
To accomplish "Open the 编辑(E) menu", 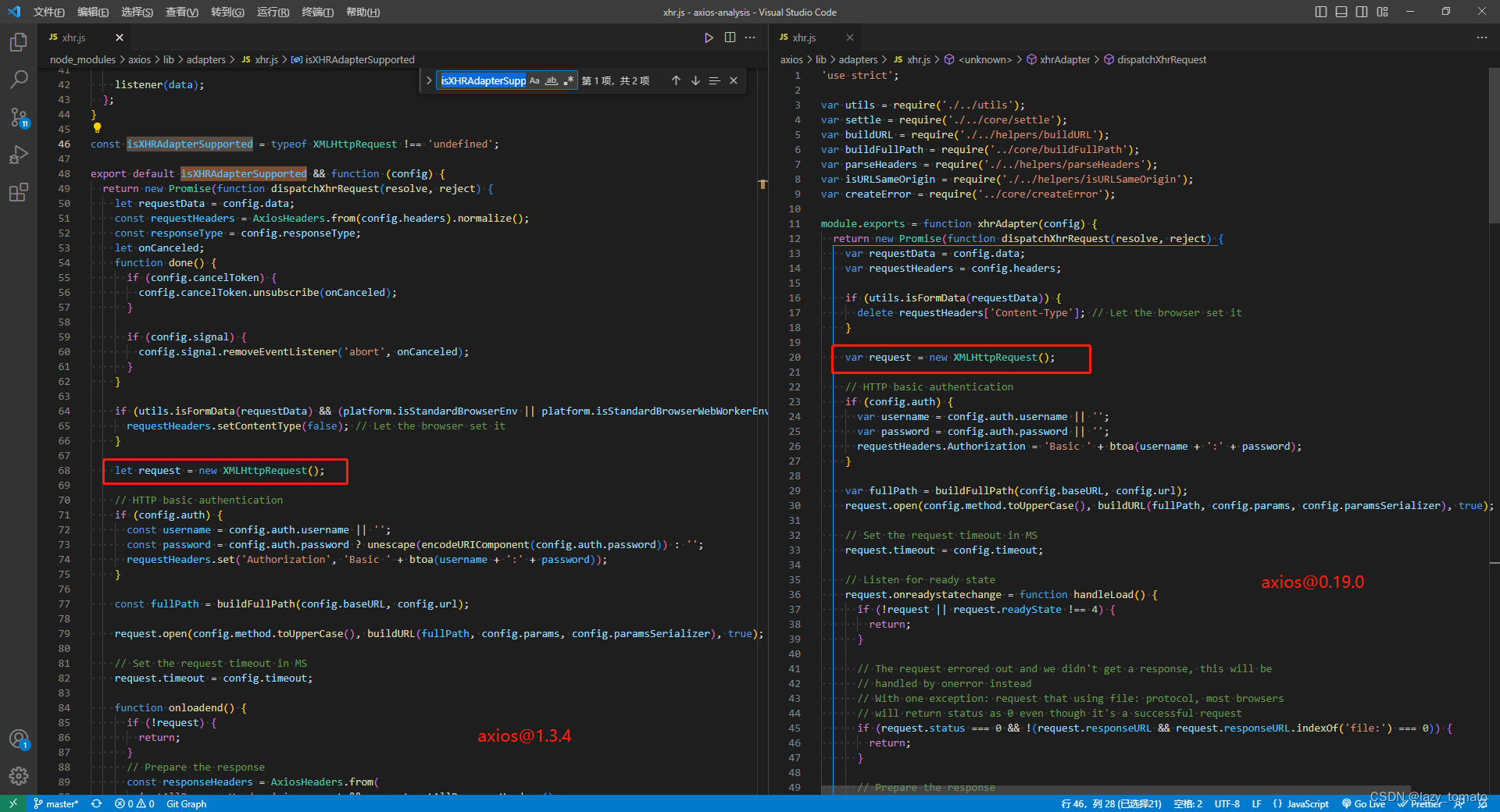I will pyautogui.click(x=93, y=12).
